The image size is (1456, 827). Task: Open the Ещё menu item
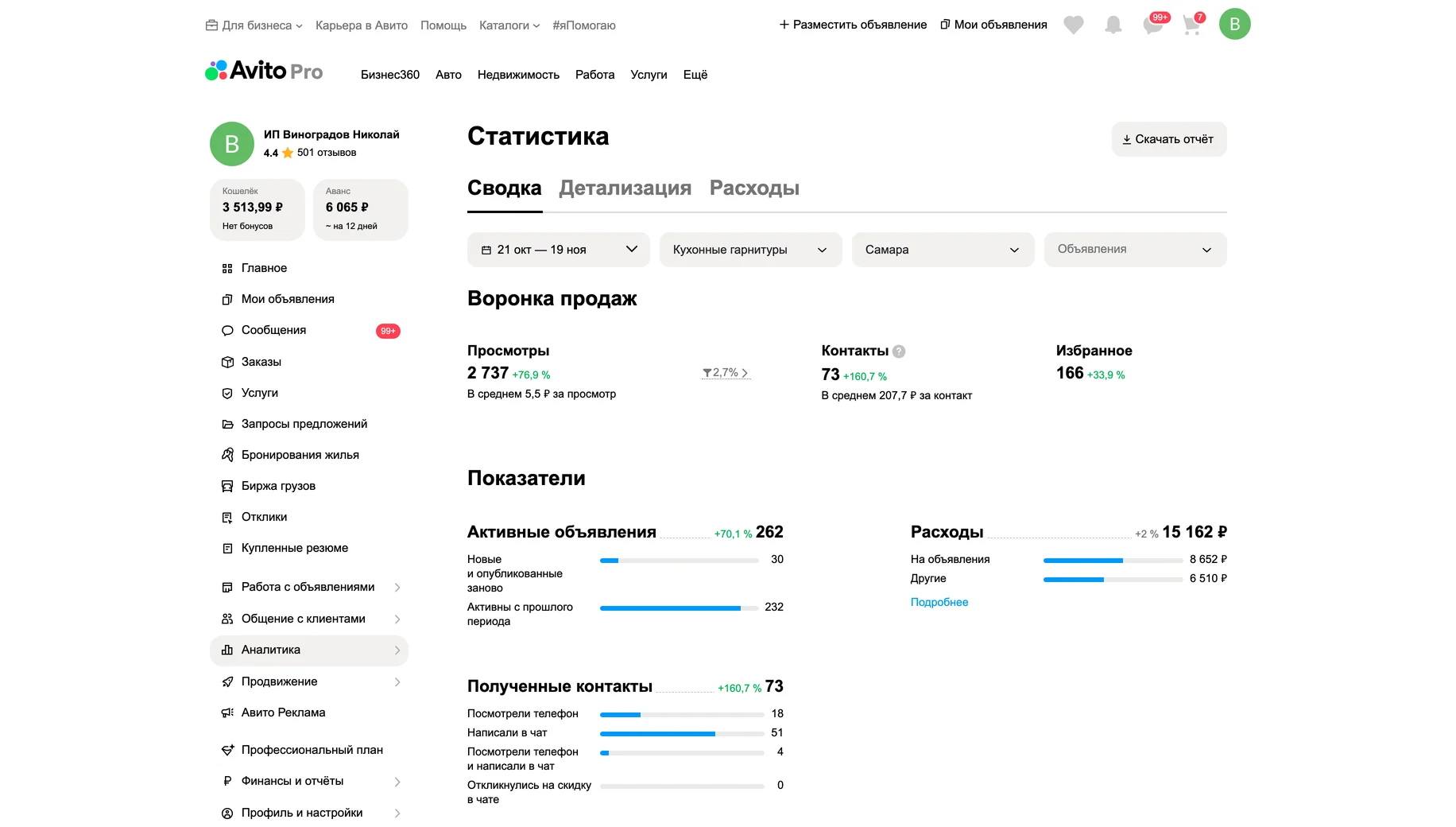click(695, 75)
